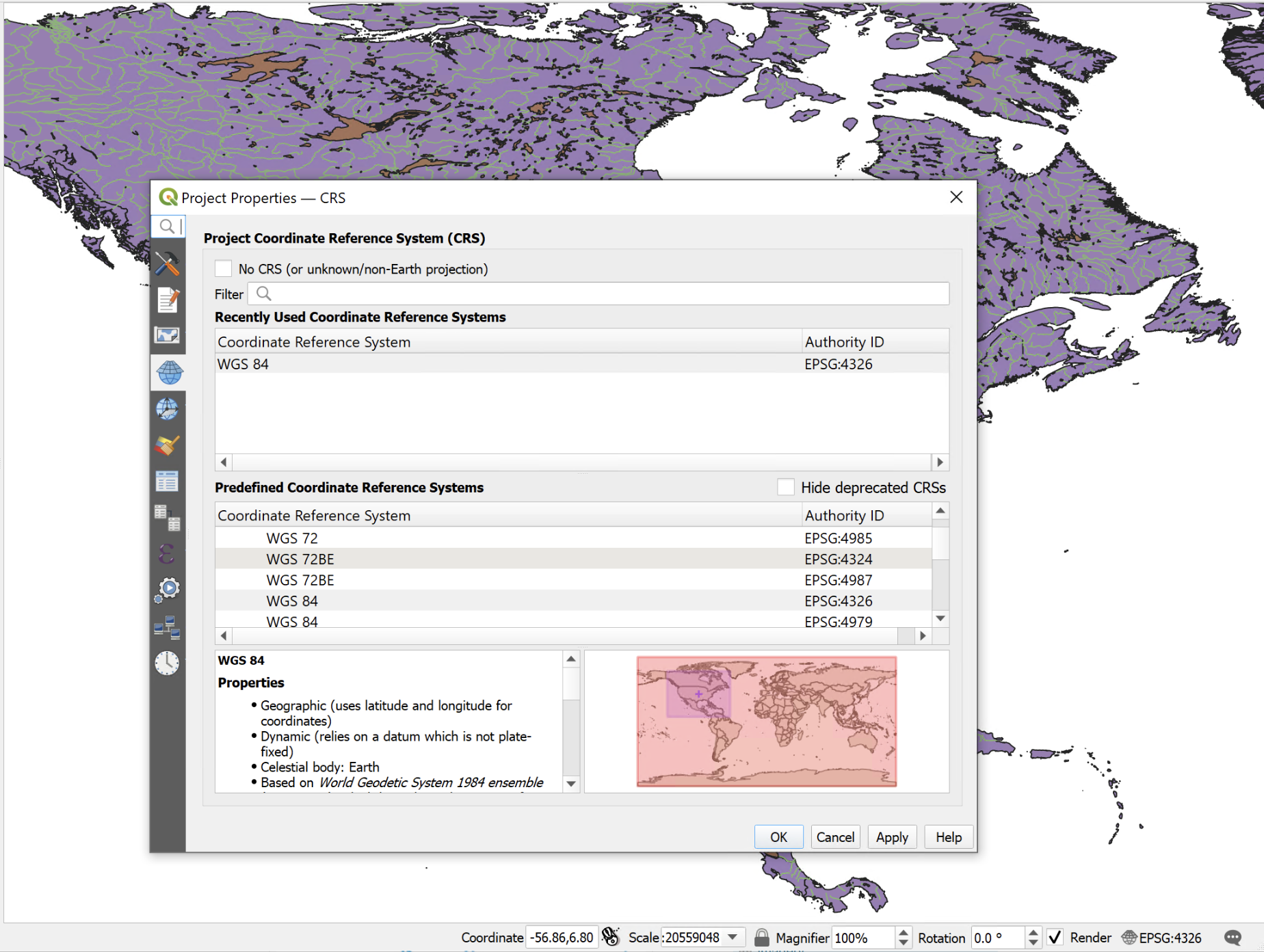Click the left arrow of the predefined list horizontal scrollbar
The image size is (1264, 952).
tap(224, 635)
